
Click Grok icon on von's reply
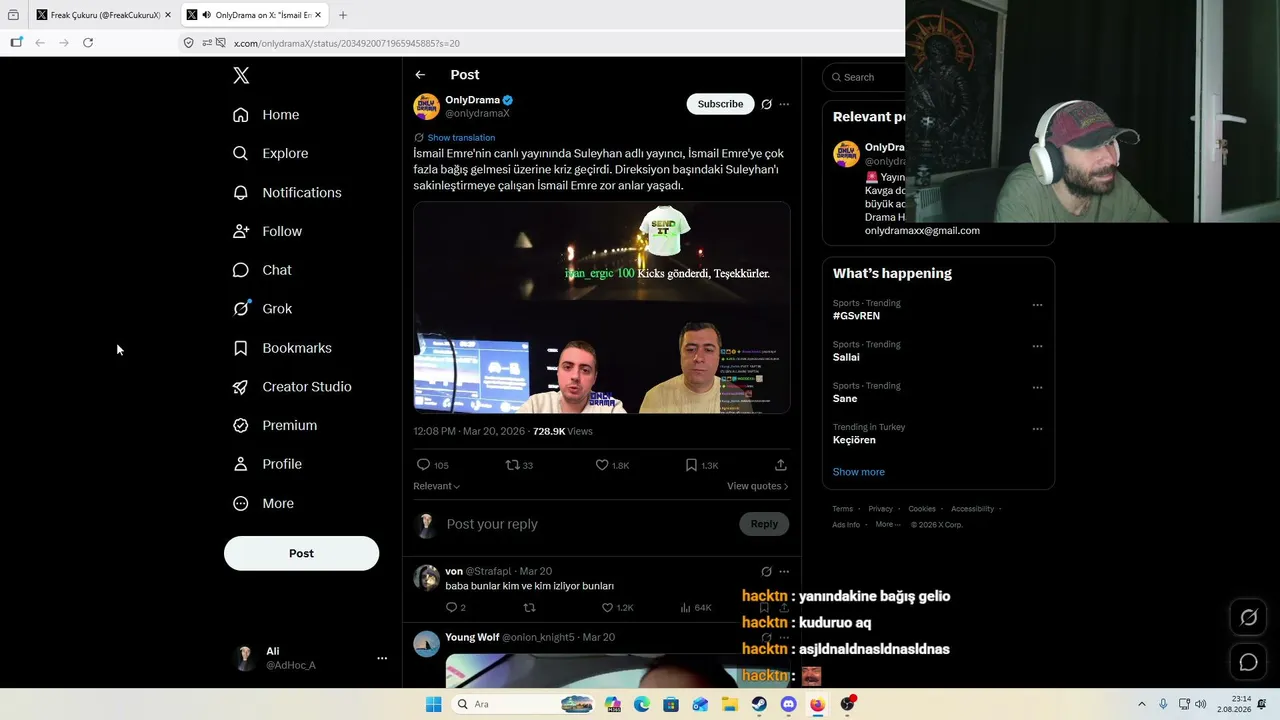click(x=767, y=572)
